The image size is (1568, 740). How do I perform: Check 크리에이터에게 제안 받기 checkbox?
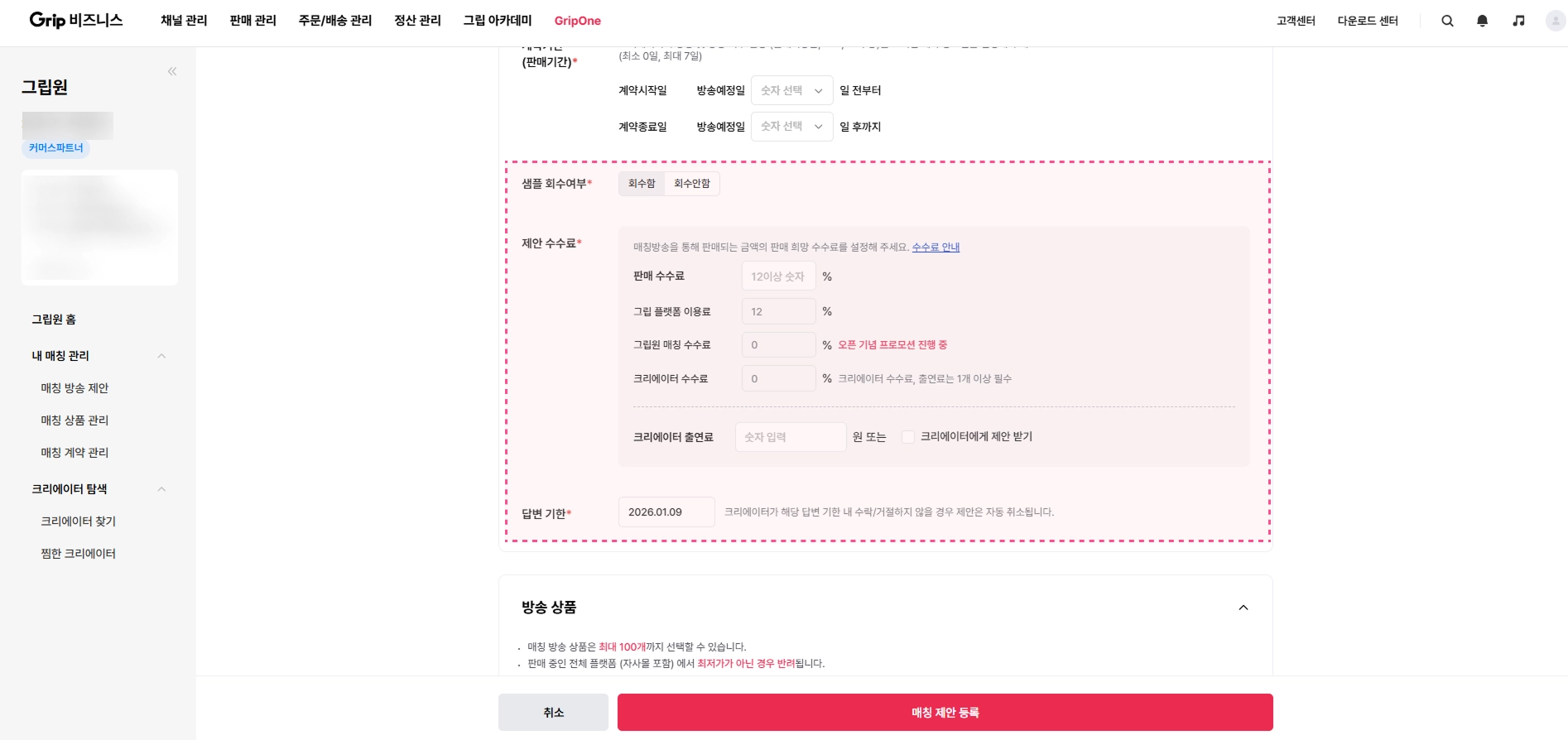(908, 437)
